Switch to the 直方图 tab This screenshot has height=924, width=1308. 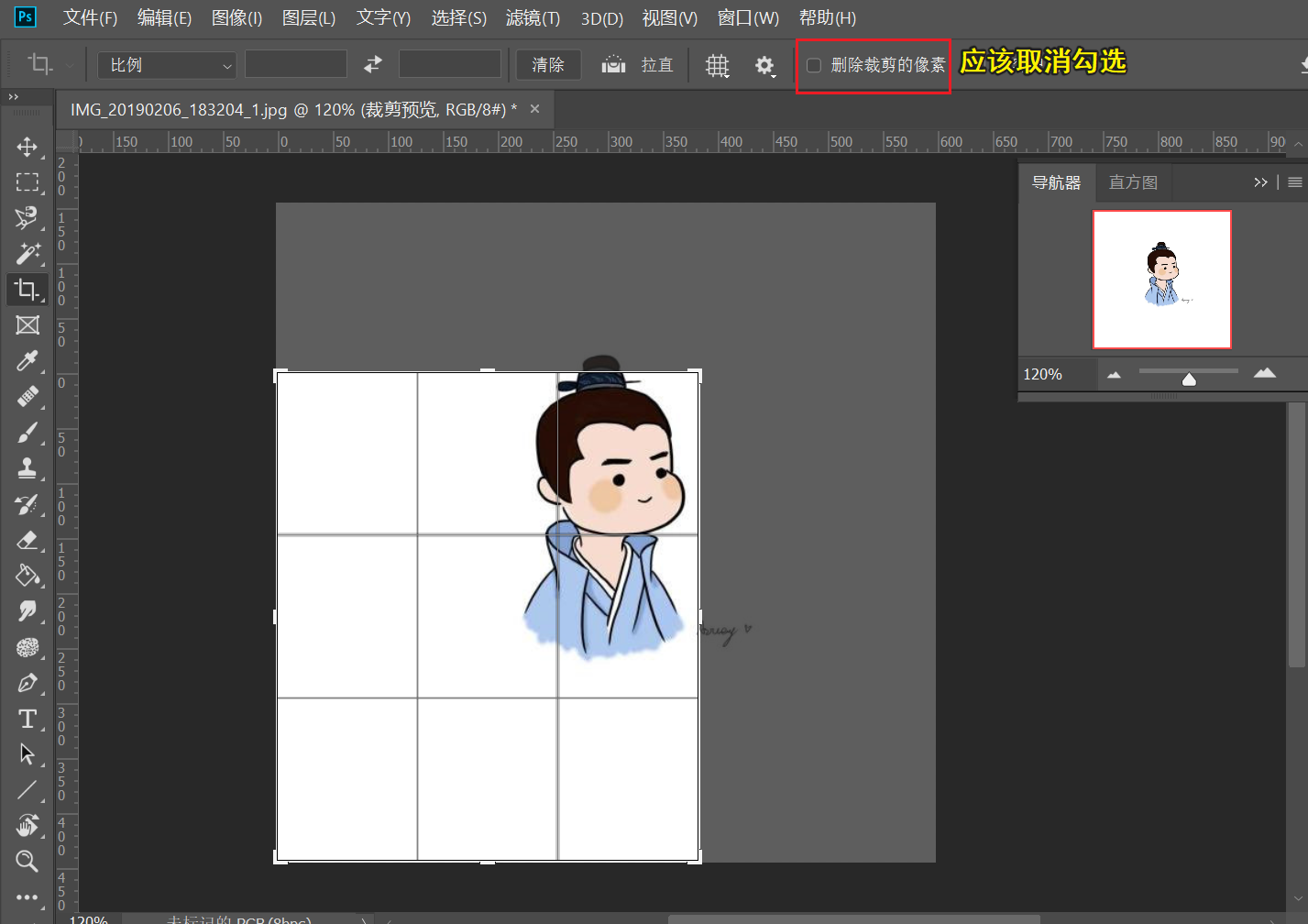click(x=1133, y=182)
